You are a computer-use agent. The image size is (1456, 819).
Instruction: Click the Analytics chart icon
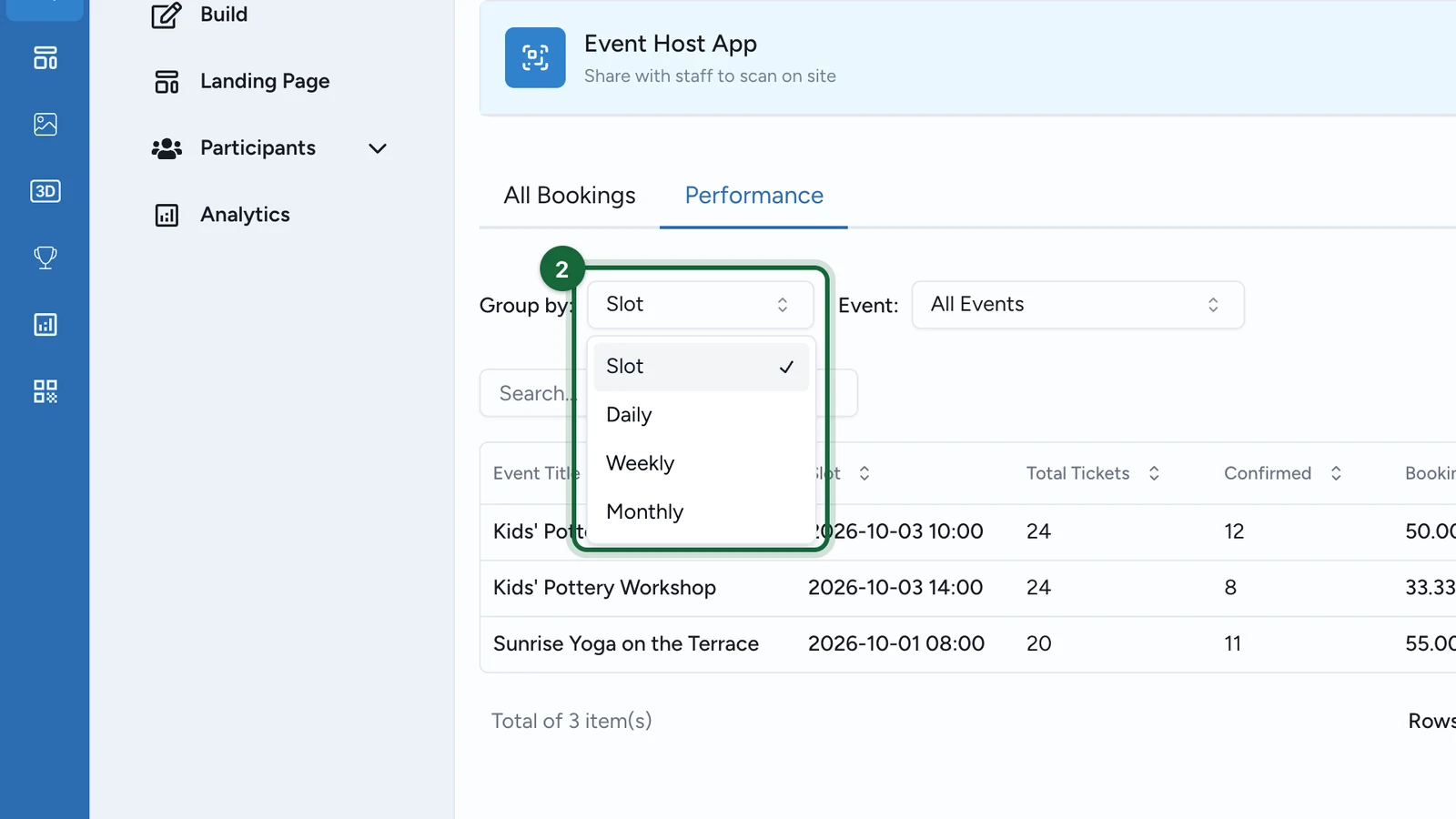click(167, 215)
